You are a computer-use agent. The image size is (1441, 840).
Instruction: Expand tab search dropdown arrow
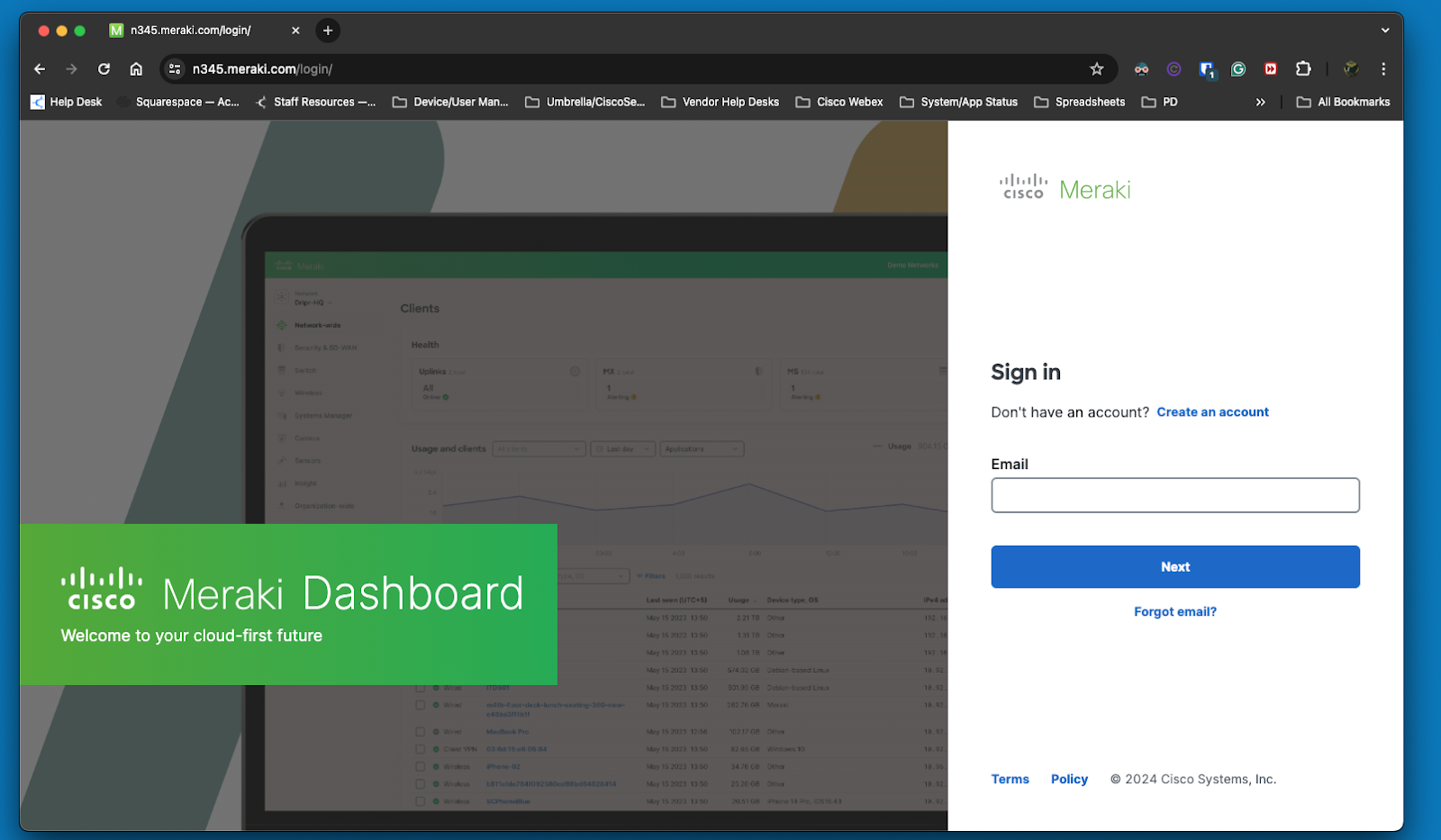[x=1384, y=31]
